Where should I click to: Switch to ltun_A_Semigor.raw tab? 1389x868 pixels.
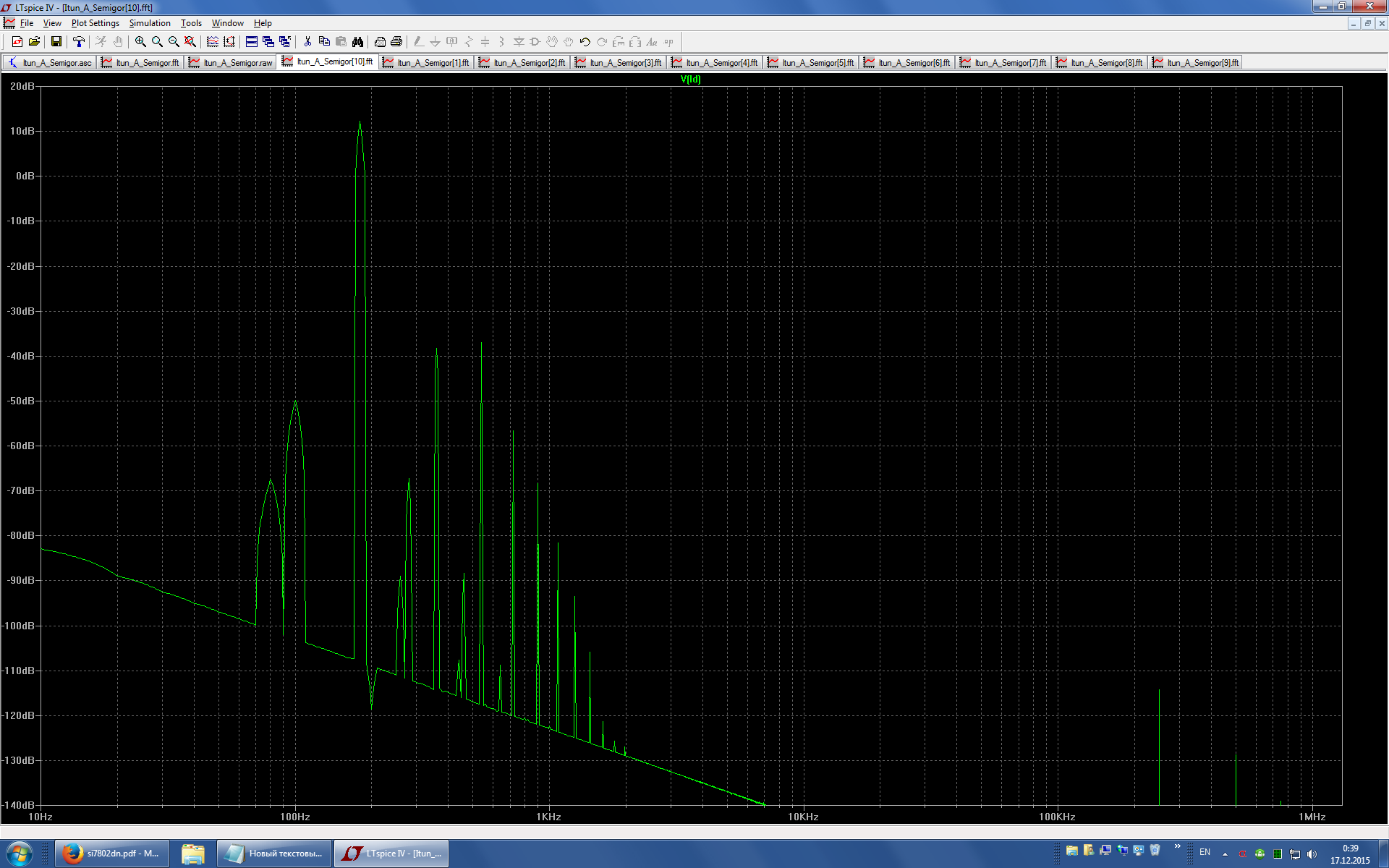231,63
